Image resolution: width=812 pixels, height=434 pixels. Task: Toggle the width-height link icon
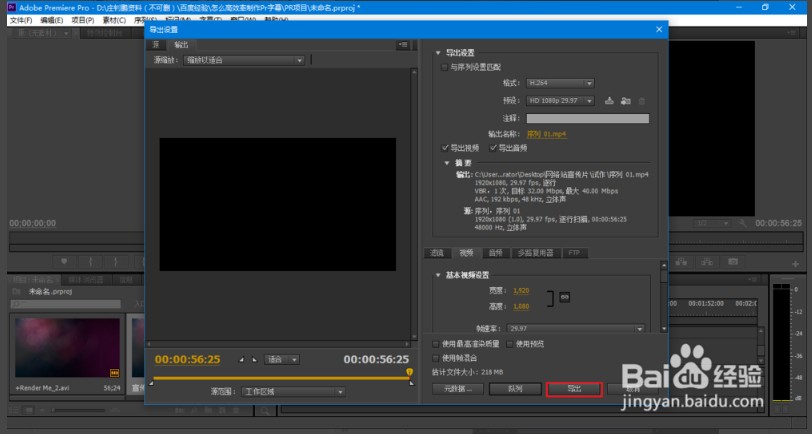[x=565, y=296]
